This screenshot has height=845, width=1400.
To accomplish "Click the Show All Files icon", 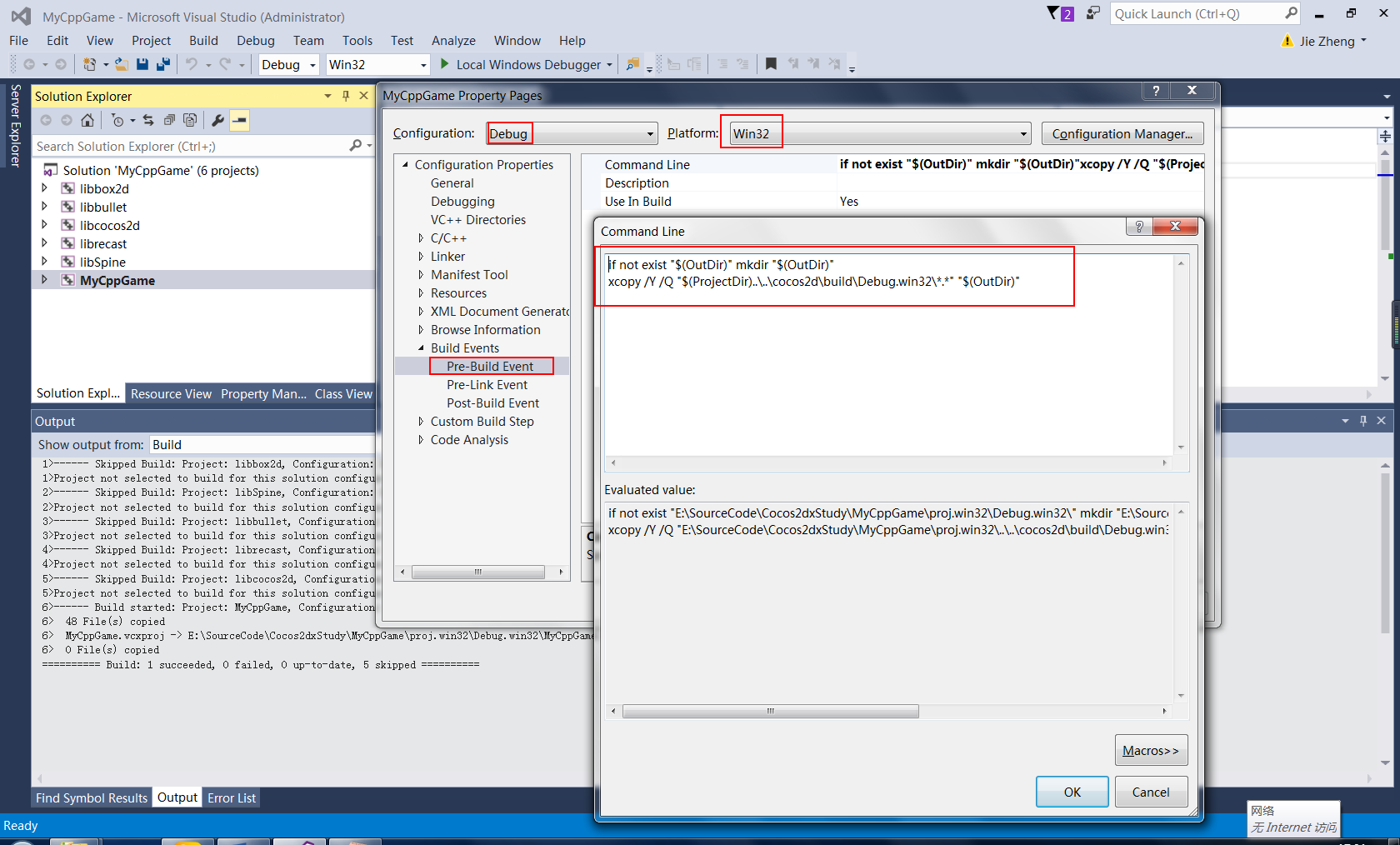I will pyautogui.click(x=190, y=120).
